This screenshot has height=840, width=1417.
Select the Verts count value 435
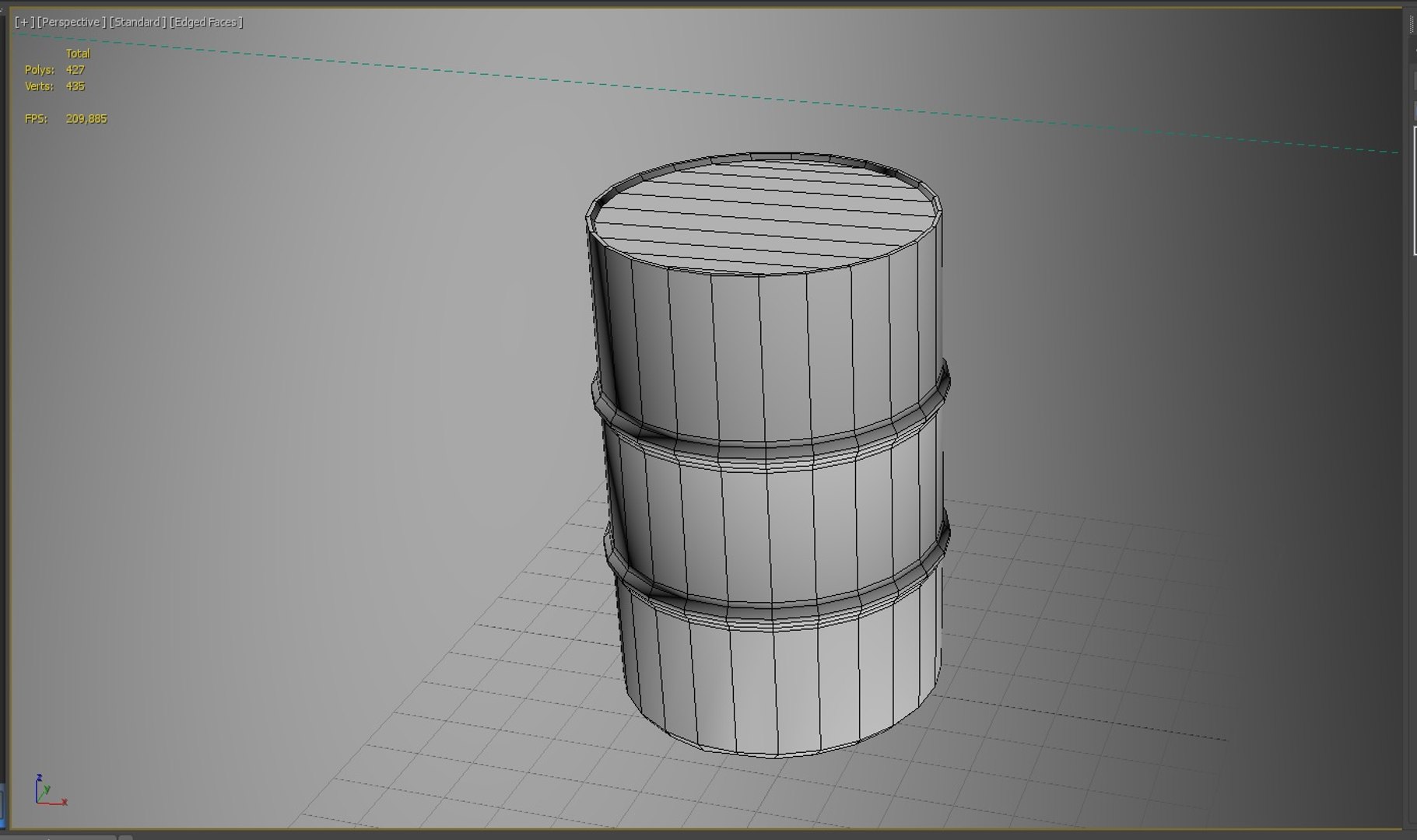[x=75, y=86]
